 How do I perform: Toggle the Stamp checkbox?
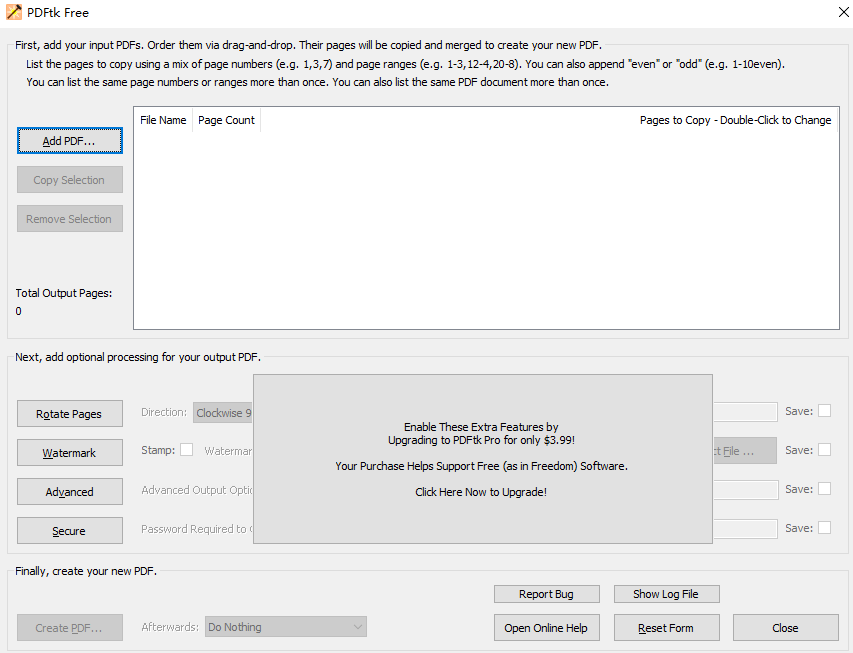click(x=186, y=450)
